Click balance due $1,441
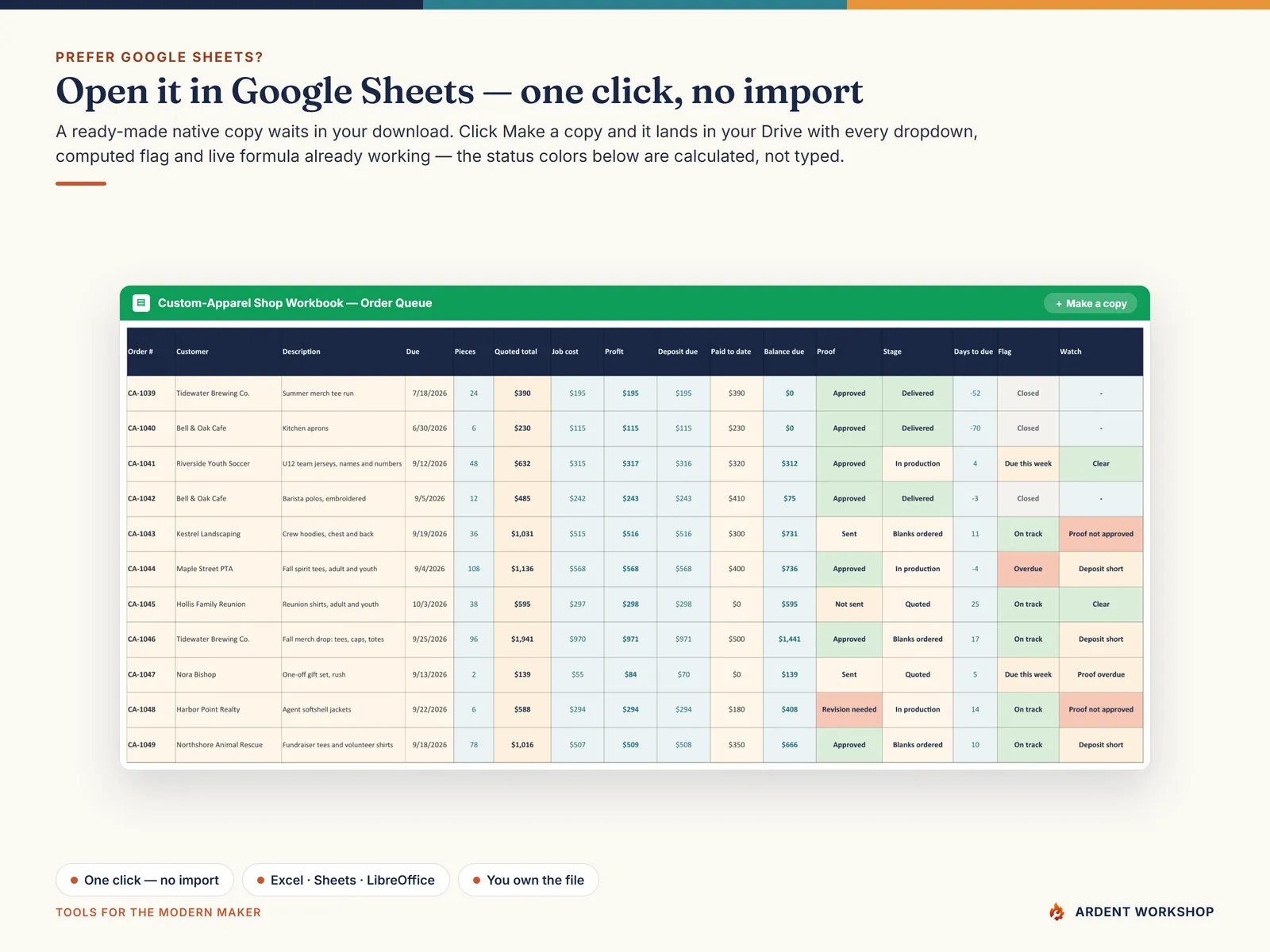 [x=789, y=639]
